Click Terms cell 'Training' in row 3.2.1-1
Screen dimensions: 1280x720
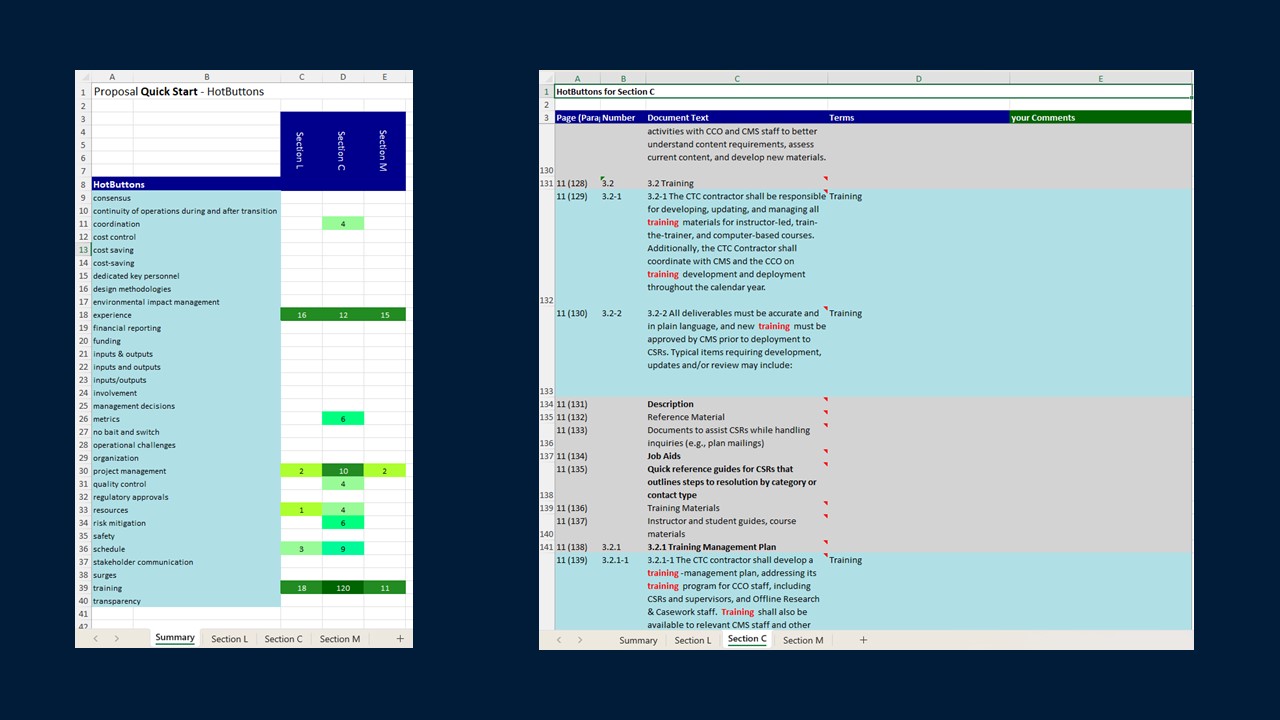tap(919, 592)
